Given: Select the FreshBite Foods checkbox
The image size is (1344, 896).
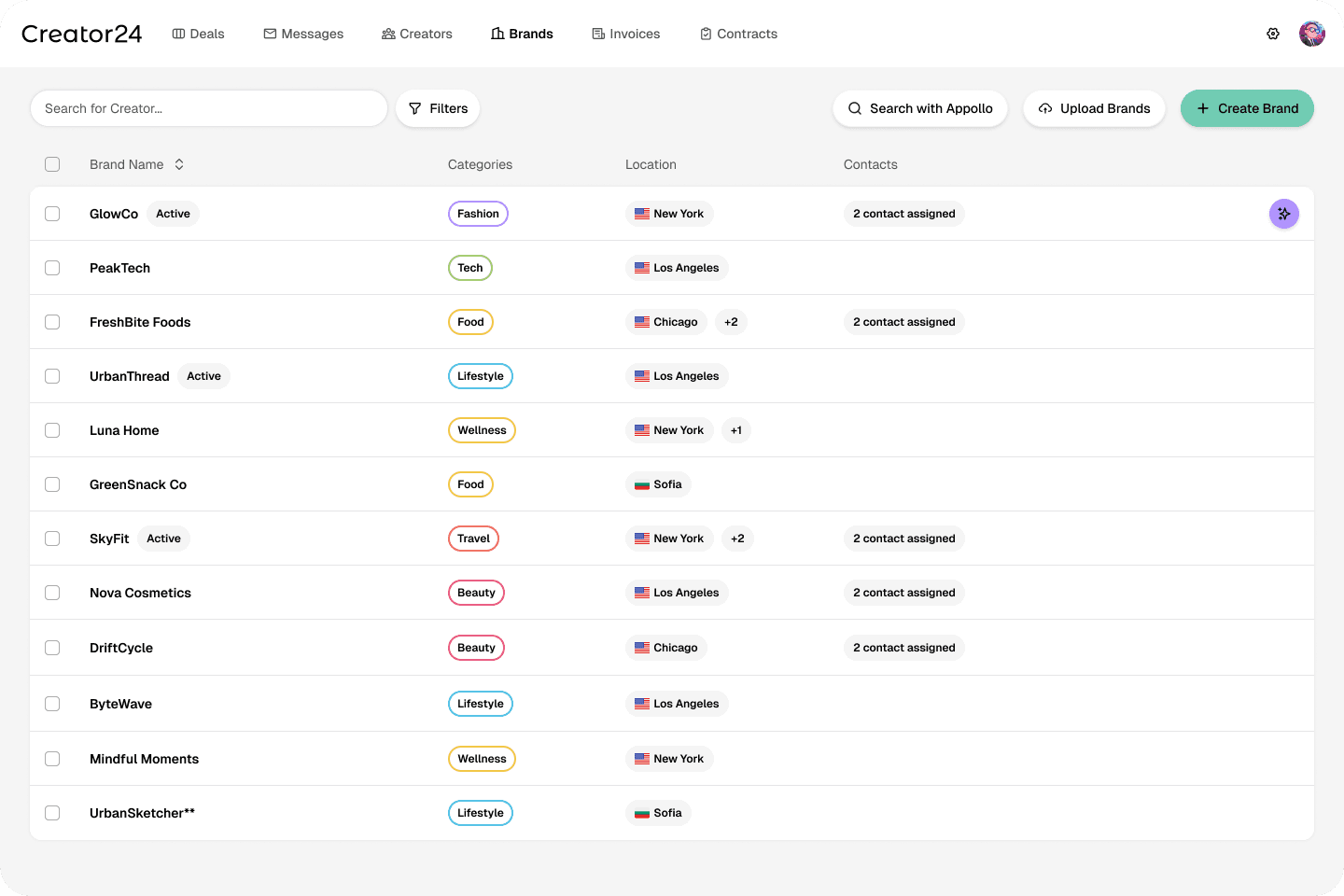Looking at the screenshot, I should pyautogui.click(x=52, y=322).
